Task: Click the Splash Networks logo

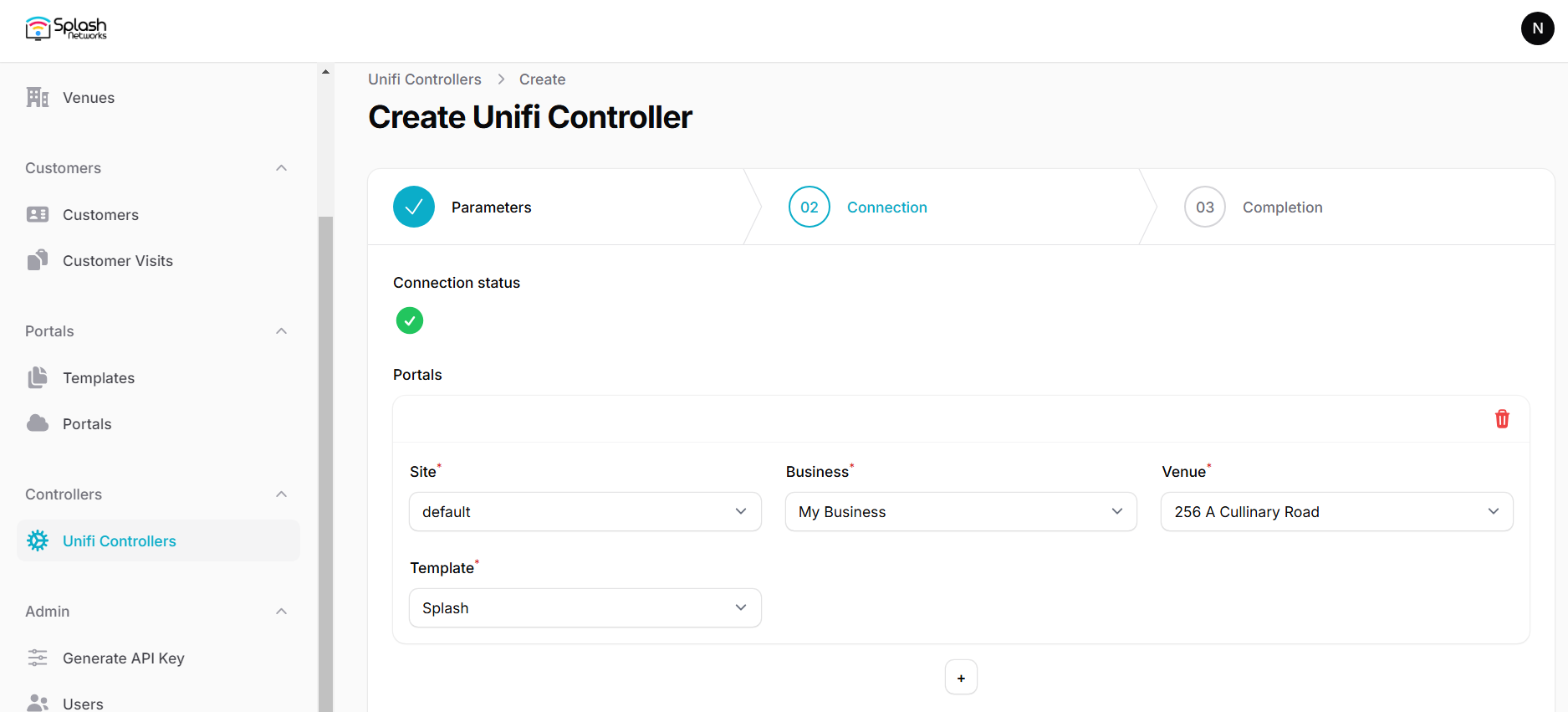Action: pos(66,28)
